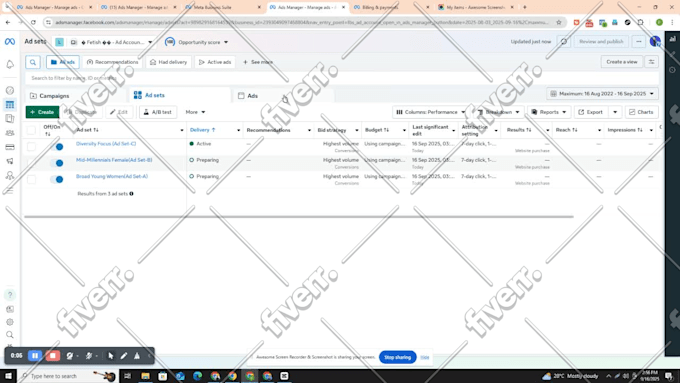Check the Diversity Focus row checkbox
The height and width of the screenshot is (383, 680).
[31, 147]
